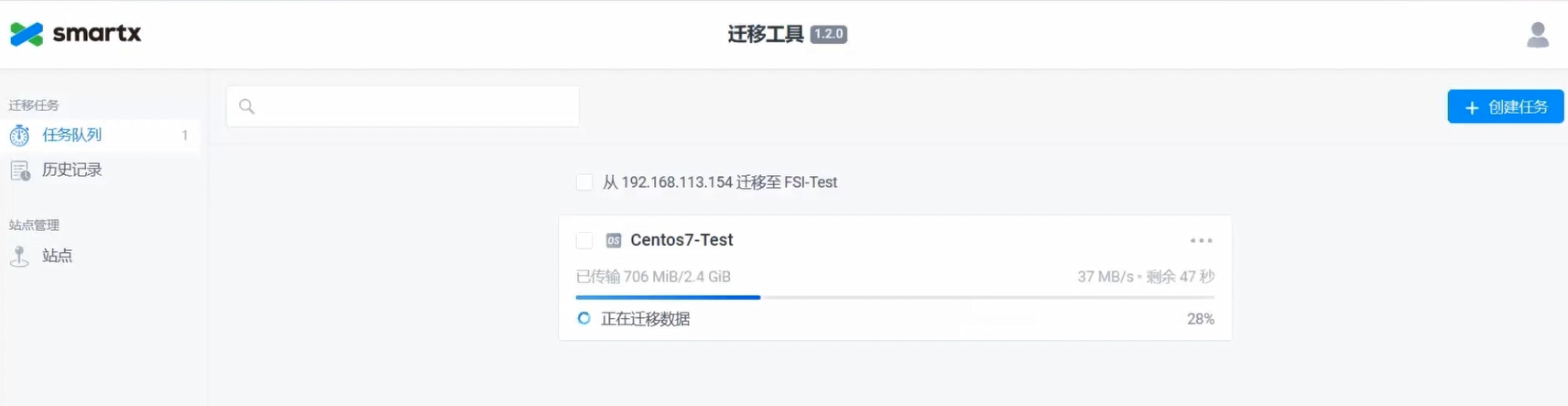Click the 1.2.0 version badge
Screen dimensions: 1568x406
[x=828, y=35]
